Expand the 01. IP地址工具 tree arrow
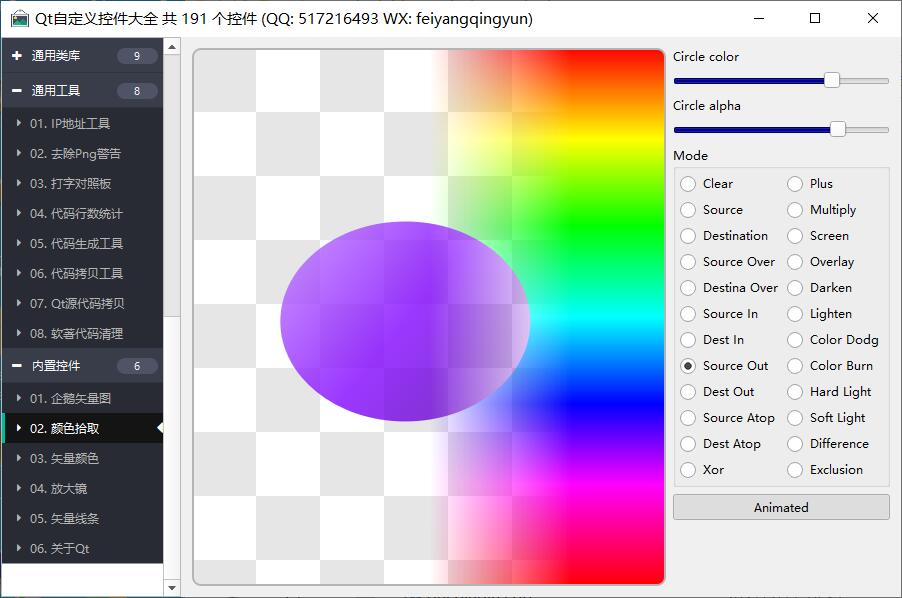The image size is (902, 598). (19, 124)
